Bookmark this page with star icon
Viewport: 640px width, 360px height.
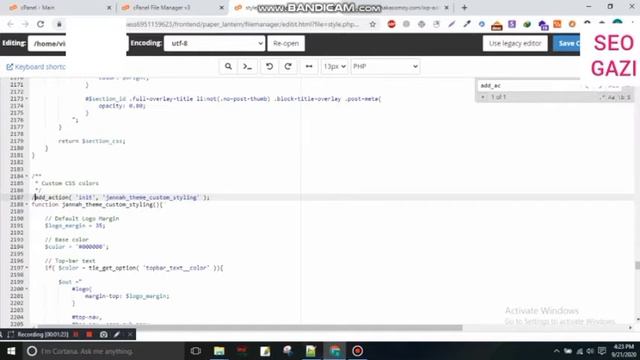coord(373,24)
